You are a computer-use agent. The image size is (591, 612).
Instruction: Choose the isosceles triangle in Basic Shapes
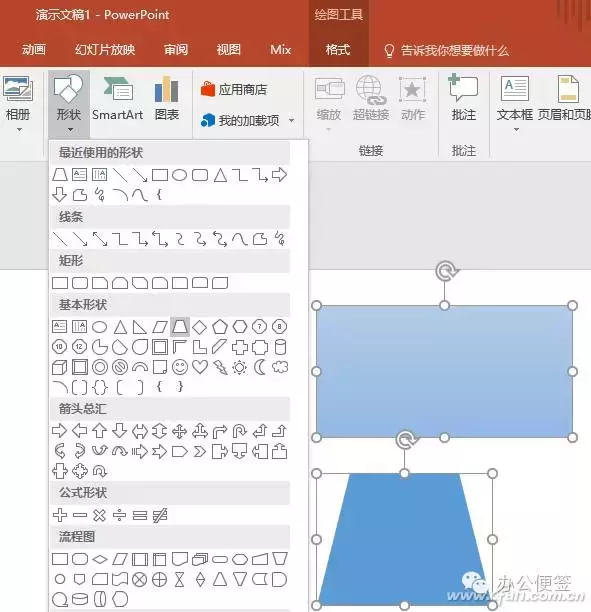click(120, 327)
